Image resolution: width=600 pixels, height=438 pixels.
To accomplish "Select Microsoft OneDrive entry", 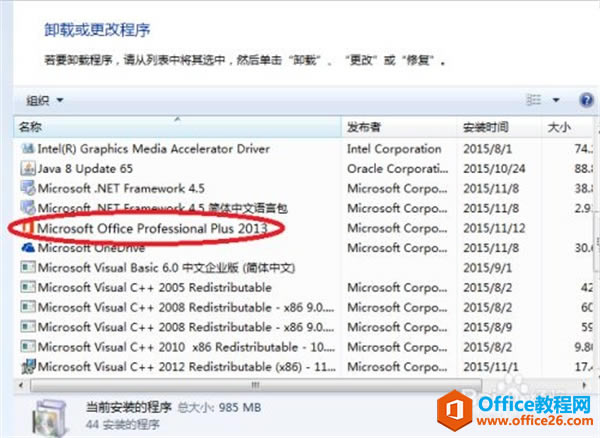I will [x=91, y=248].
